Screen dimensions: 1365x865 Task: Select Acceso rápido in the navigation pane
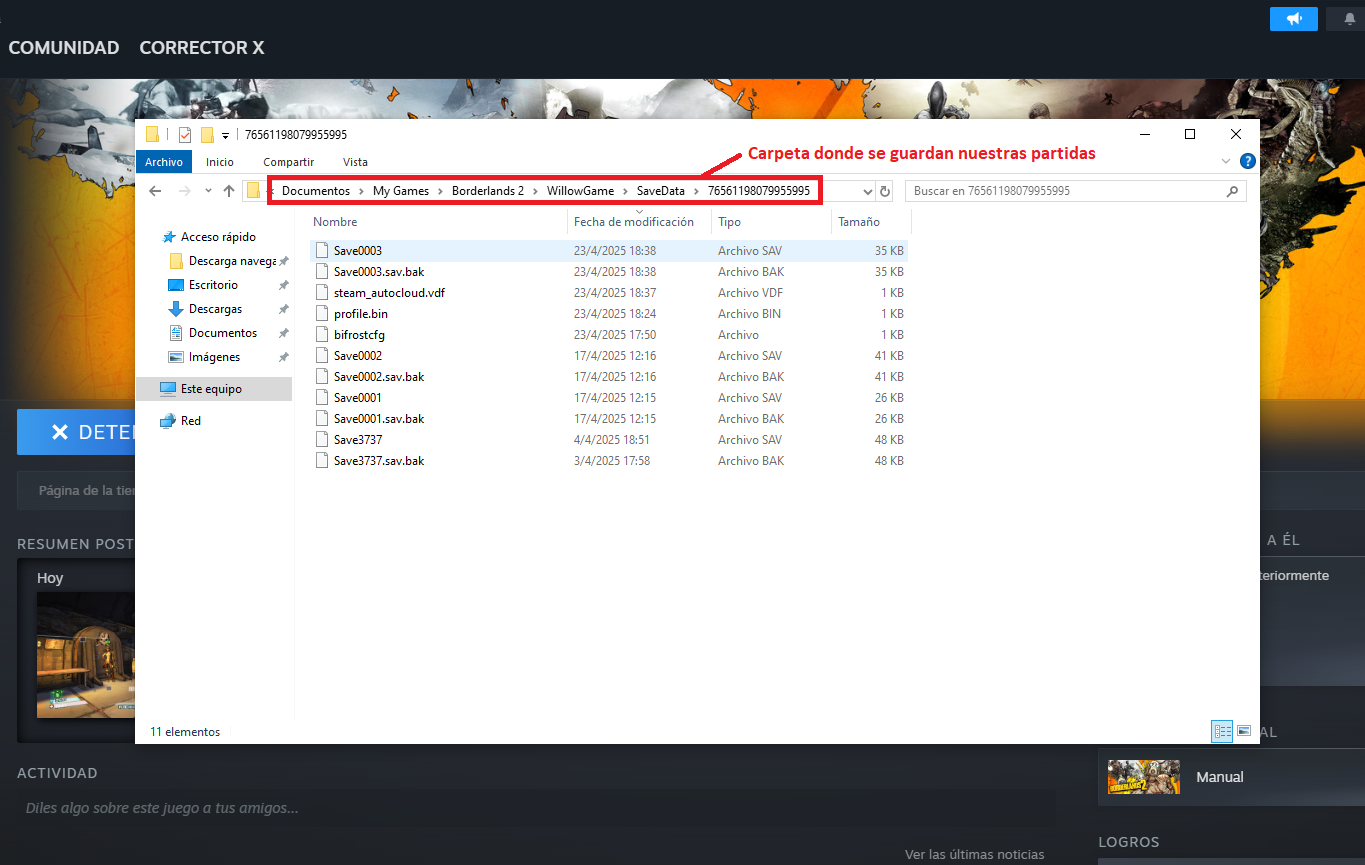pyautogui.click(x=218, y=237)
